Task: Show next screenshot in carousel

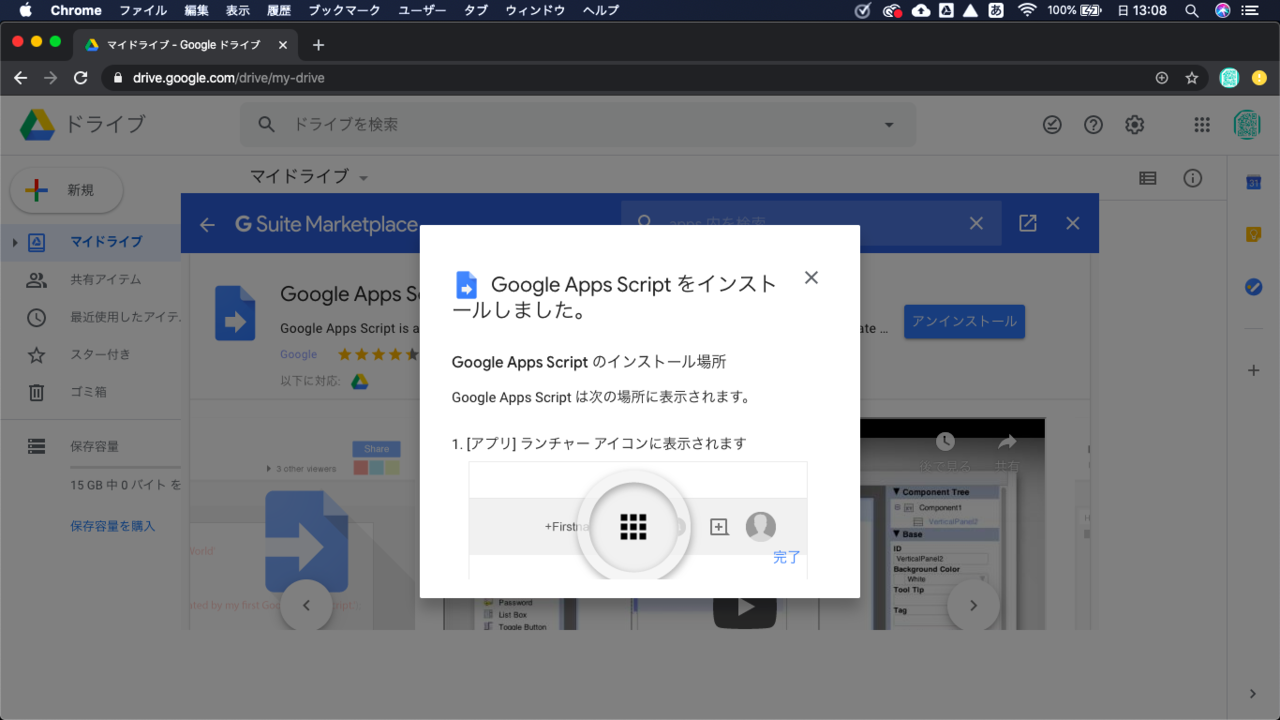Action: click(x=973, y=604)
